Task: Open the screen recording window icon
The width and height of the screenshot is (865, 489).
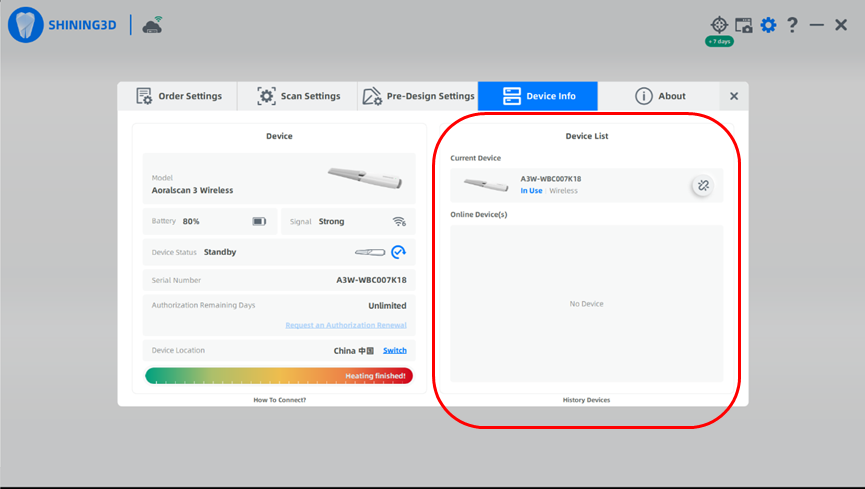Action: coord(743,25)
